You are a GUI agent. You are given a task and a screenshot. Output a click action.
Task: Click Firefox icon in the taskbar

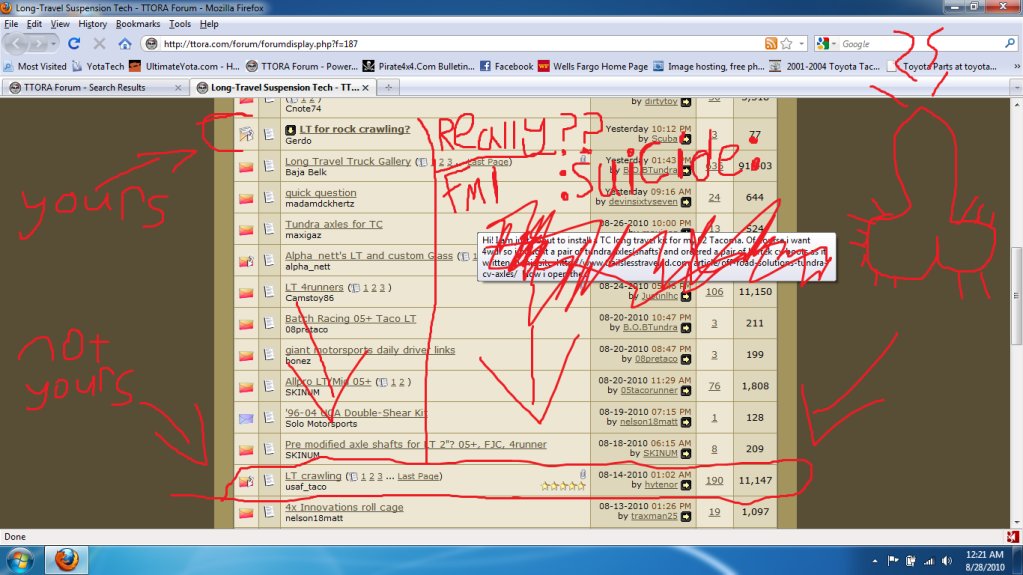(67, 561)
